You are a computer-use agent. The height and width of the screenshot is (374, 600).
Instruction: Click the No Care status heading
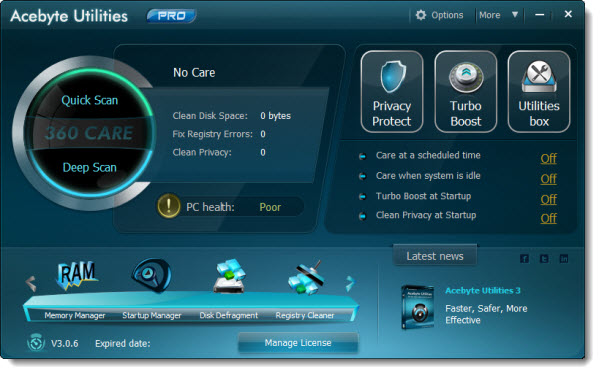(x=194, y=72)
